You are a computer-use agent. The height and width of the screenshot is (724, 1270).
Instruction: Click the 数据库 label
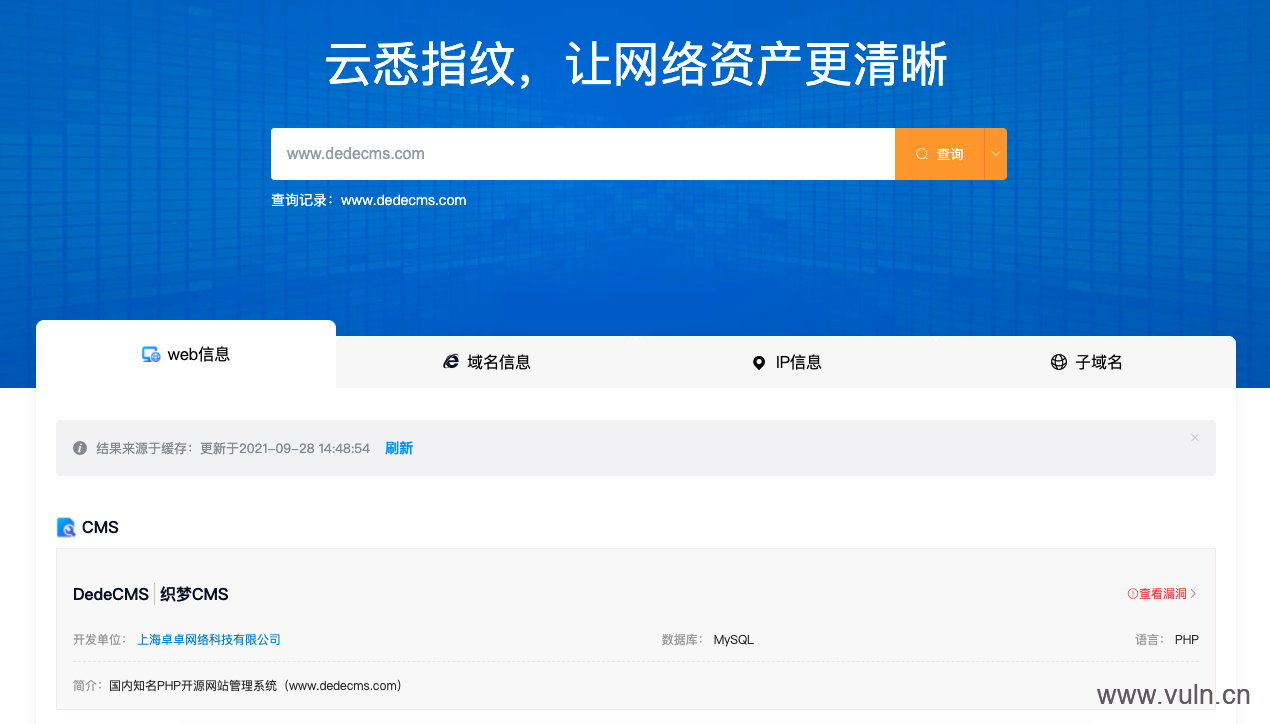coord(683,640)
